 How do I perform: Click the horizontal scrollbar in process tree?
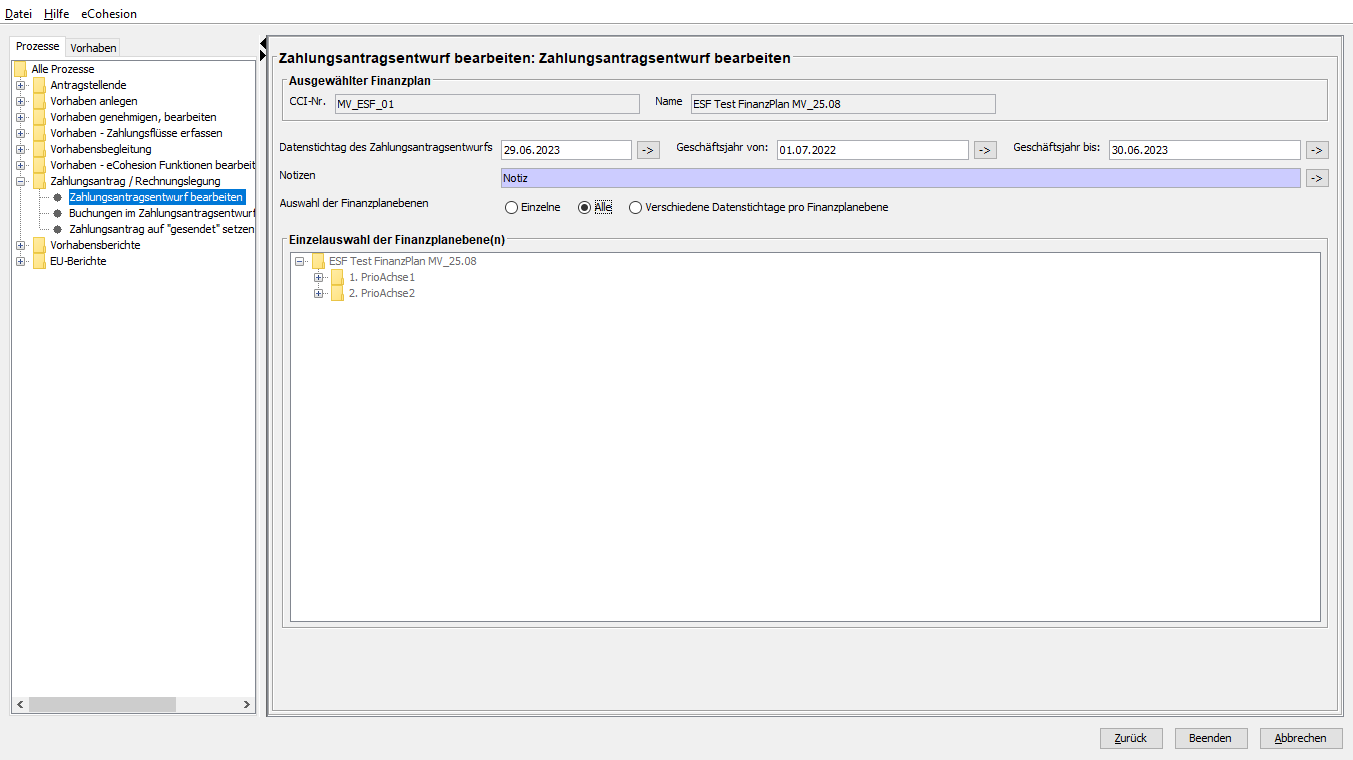click(102, 705)
